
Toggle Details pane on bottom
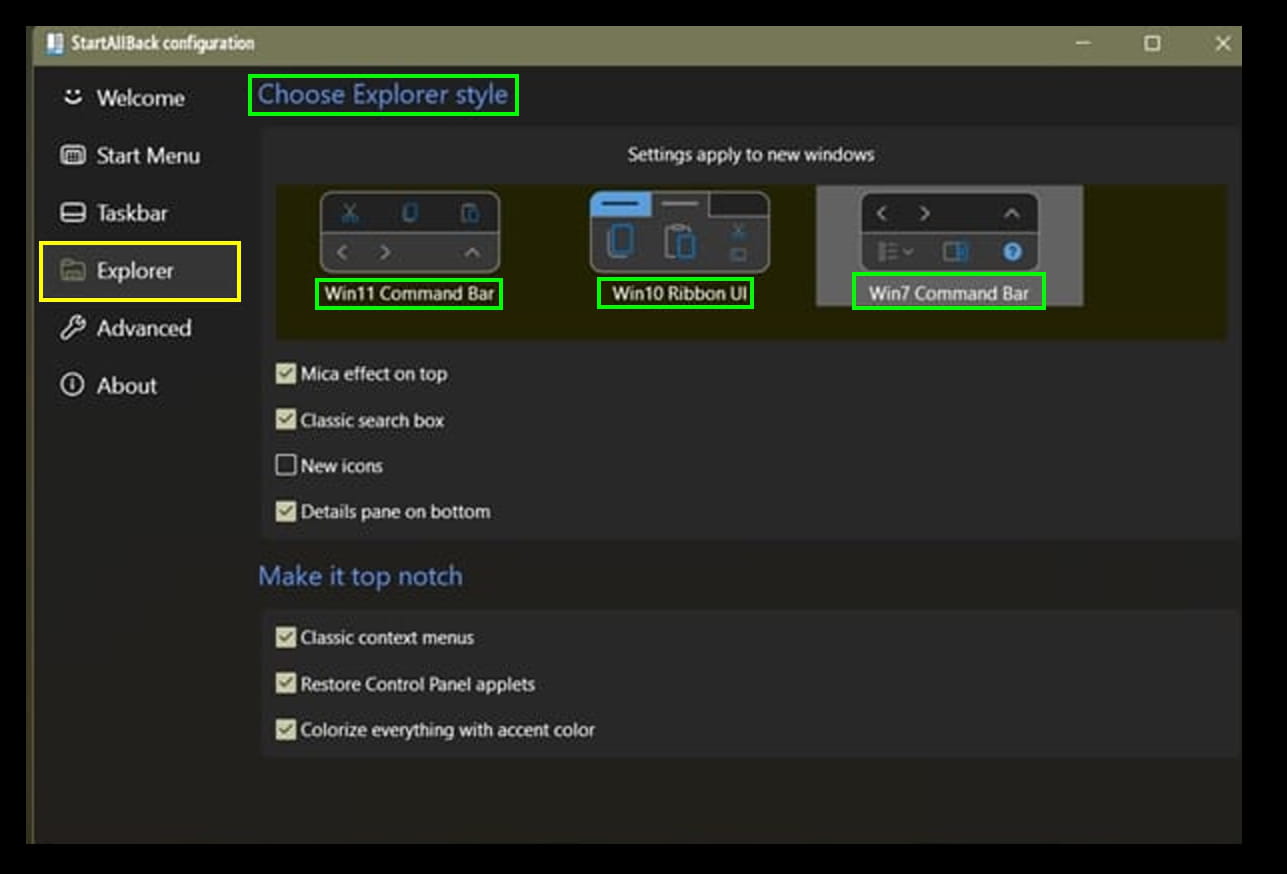pyautogui.click(x=286, y=512)
